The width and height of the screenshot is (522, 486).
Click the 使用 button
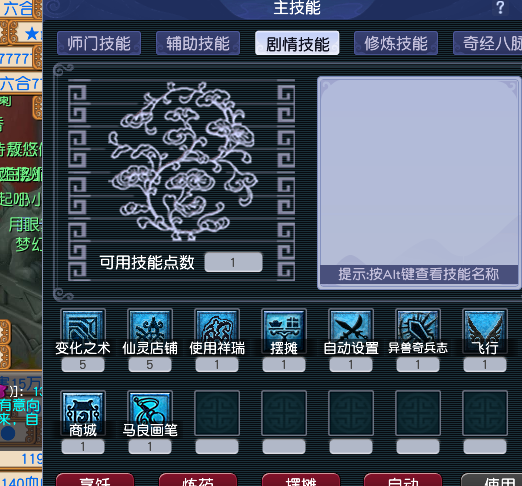(x=492, y=480)
